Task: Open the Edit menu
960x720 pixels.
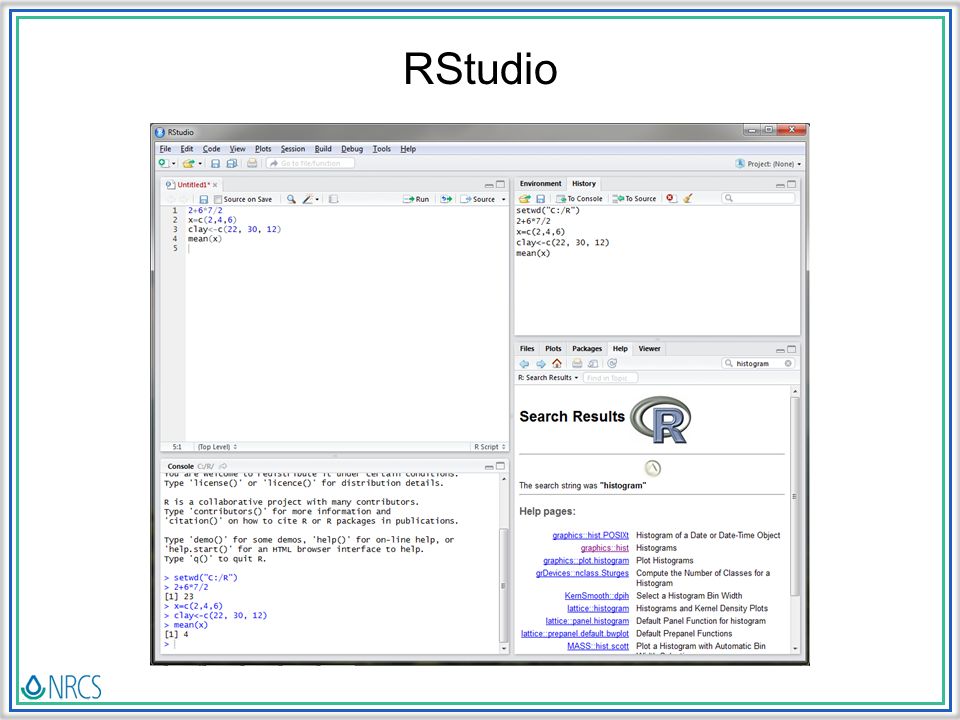Action: (x=186, y=149)
